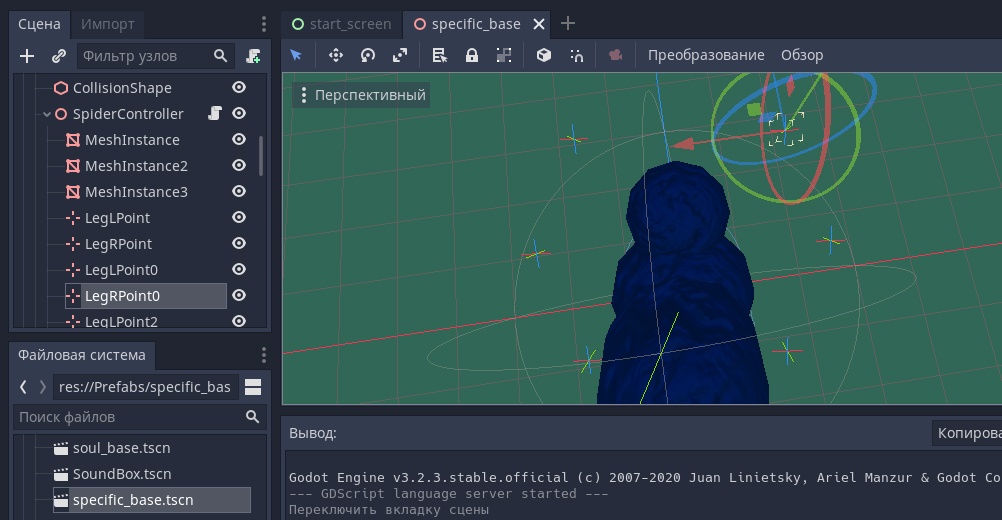Viewport: 1002px width, 520px height.
Task: Open script attached to SpiderController
Action: pos(215,114)
